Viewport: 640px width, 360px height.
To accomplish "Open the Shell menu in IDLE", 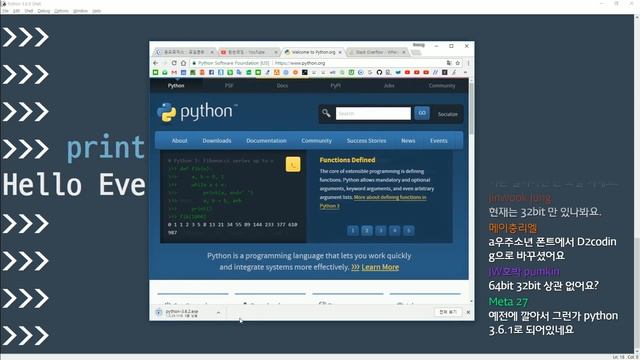I will (x=29, y=11).
